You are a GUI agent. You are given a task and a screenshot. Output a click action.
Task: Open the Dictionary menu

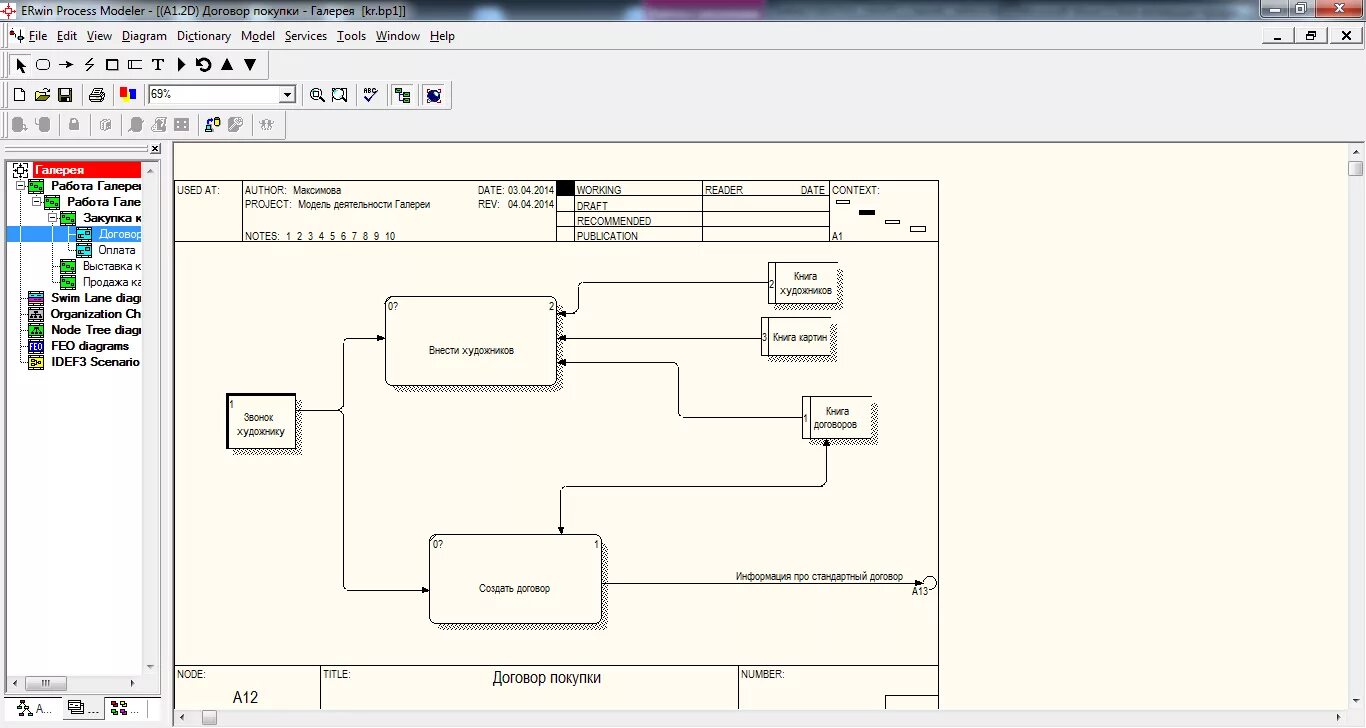(x=204, y=36)
